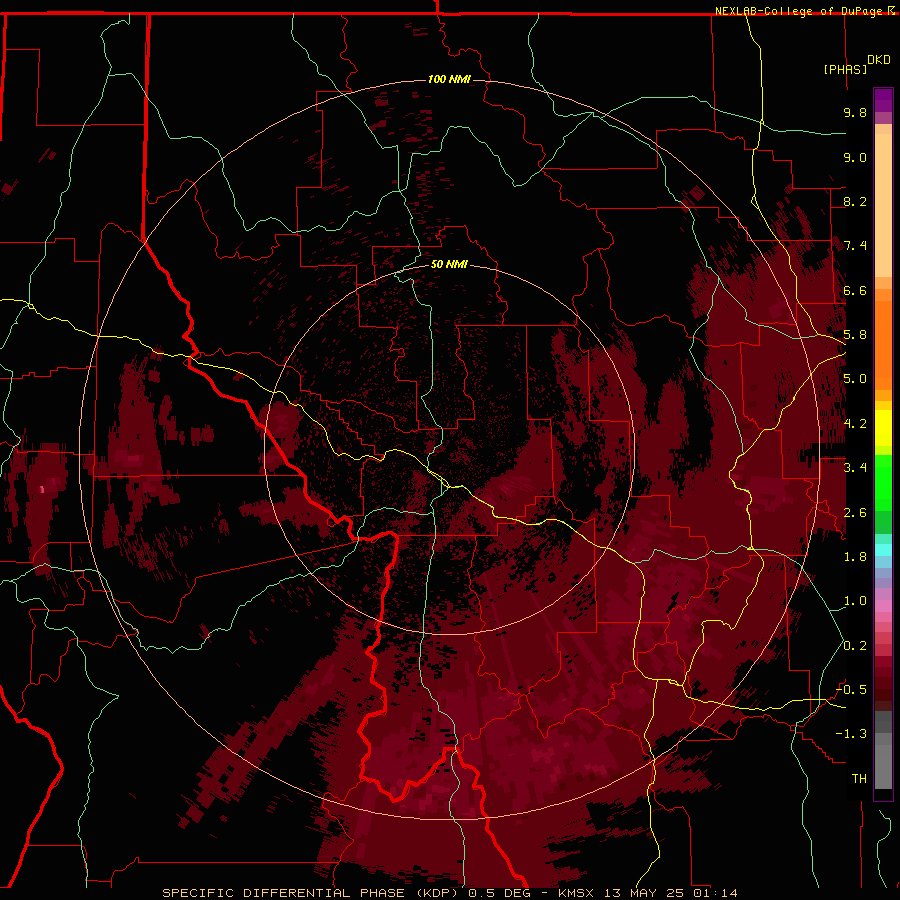Click the bright green segment of color bar
Image resolution: width=900 pixels, height=900 pixels.
coord(883,483)
